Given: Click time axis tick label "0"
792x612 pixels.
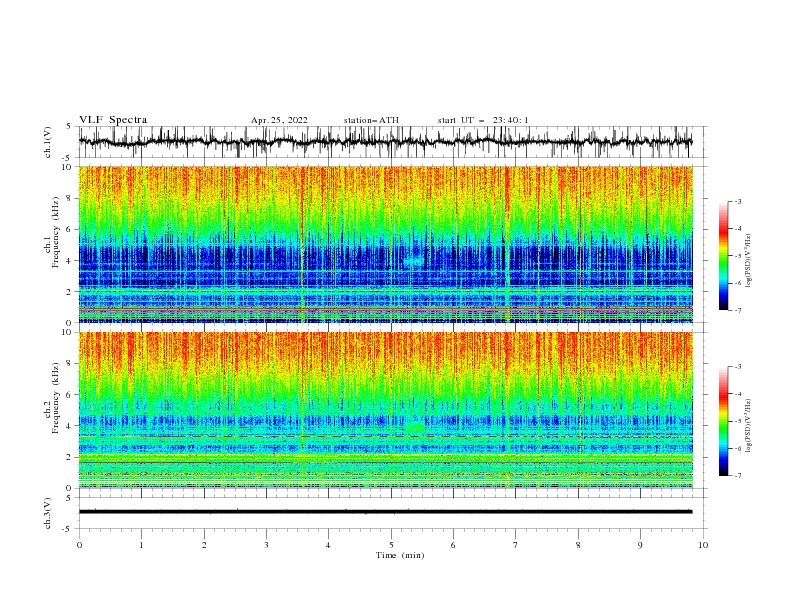Looking at the screenshot, I should point(79,545).
